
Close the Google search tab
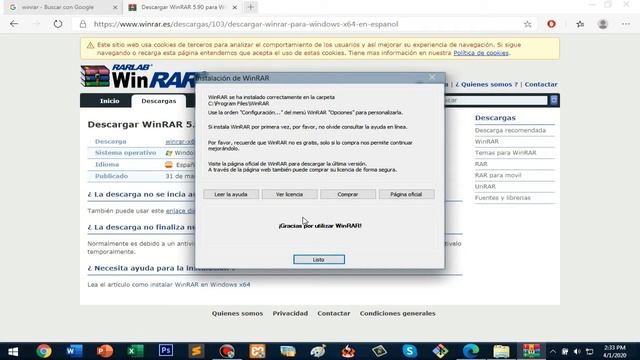[115, 7]
